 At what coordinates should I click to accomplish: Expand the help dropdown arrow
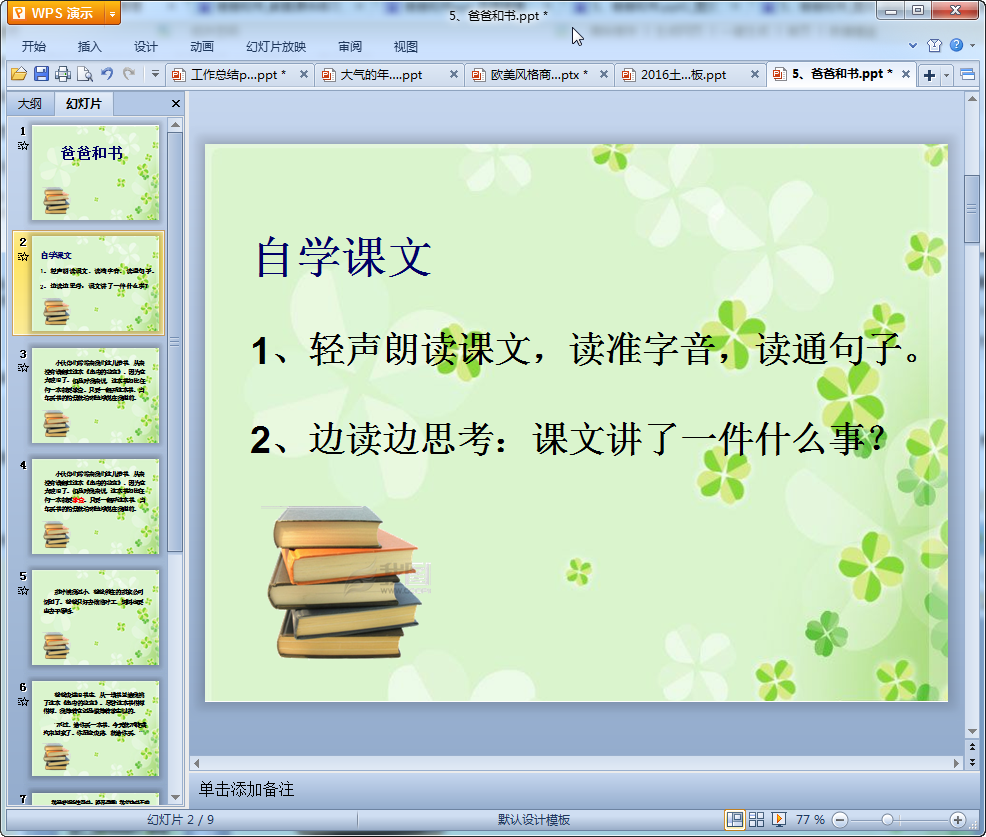click(x=973, y=45)
